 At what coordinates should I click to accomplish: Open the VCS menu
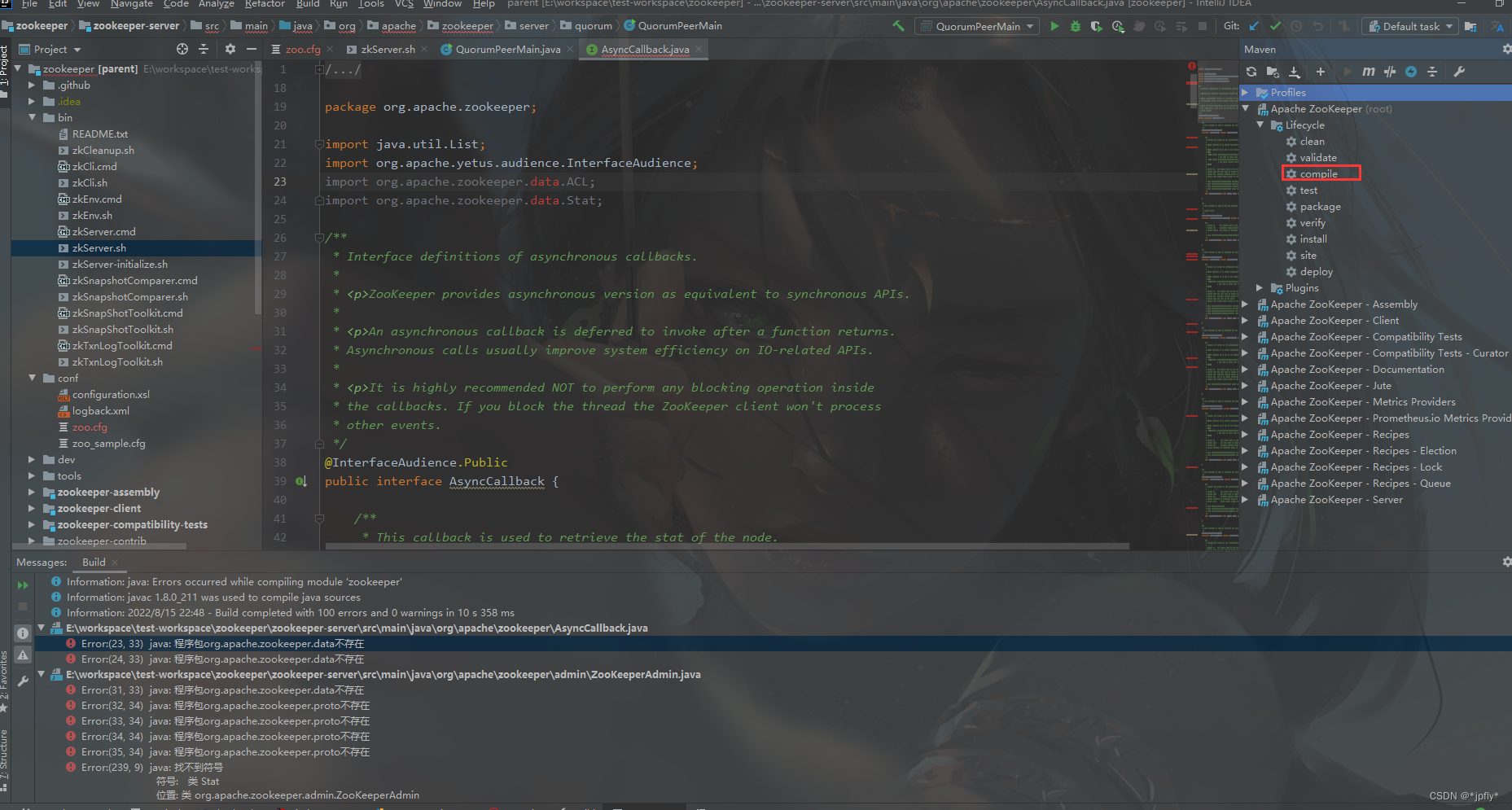[404, 4]
